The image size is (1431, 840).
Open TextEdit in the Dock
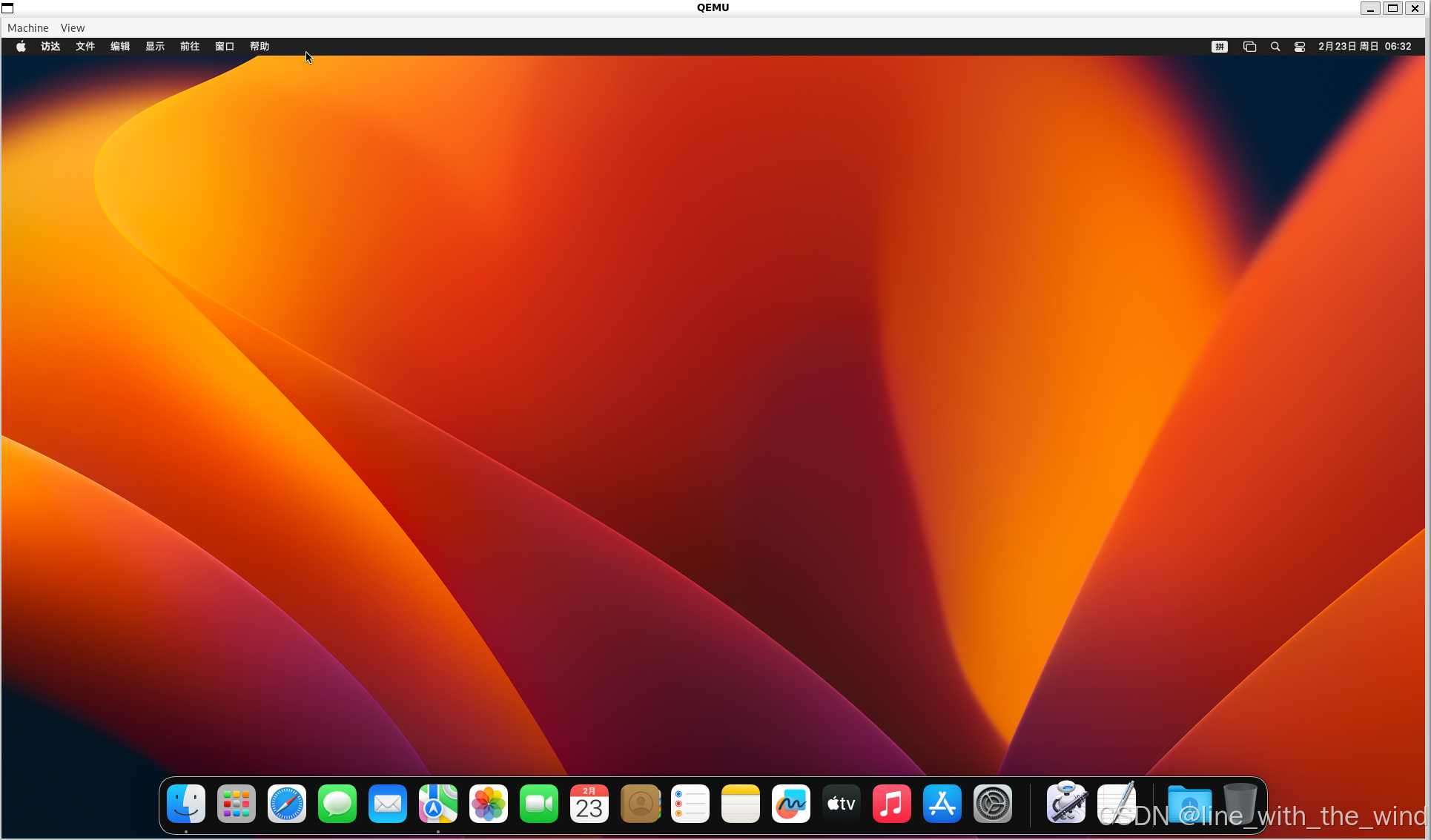click(1117, 804)
